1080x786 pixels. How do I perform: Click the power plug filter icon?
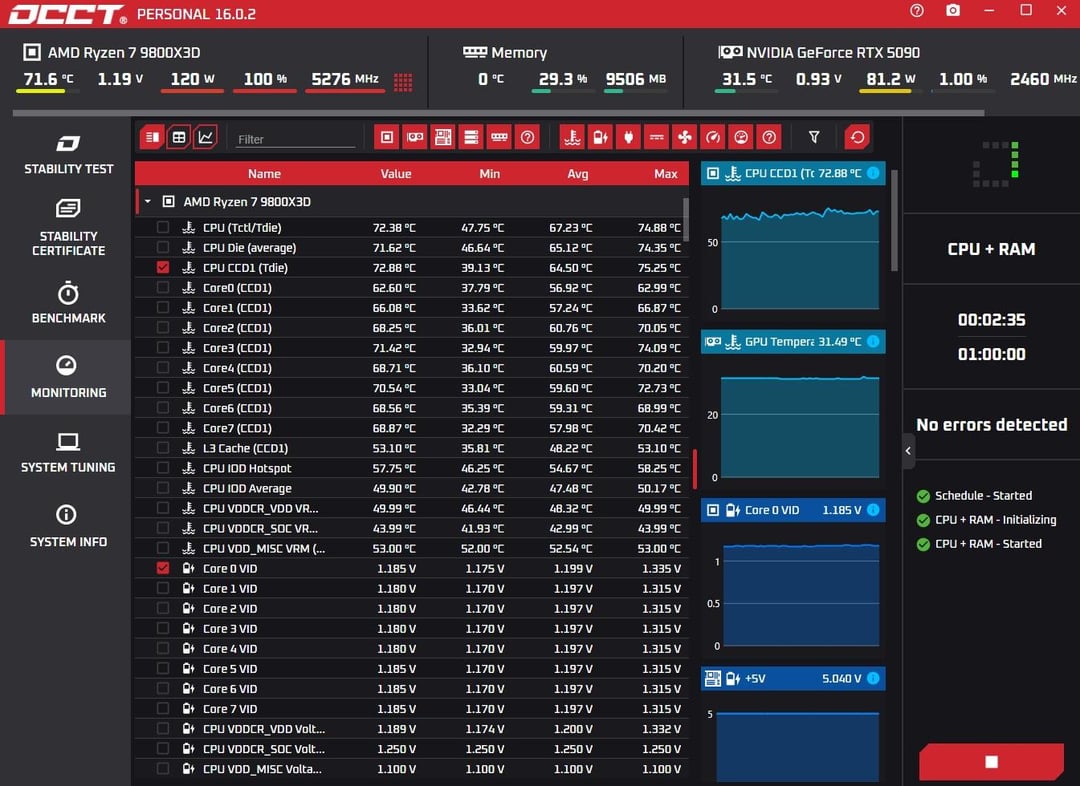(628, 137)
